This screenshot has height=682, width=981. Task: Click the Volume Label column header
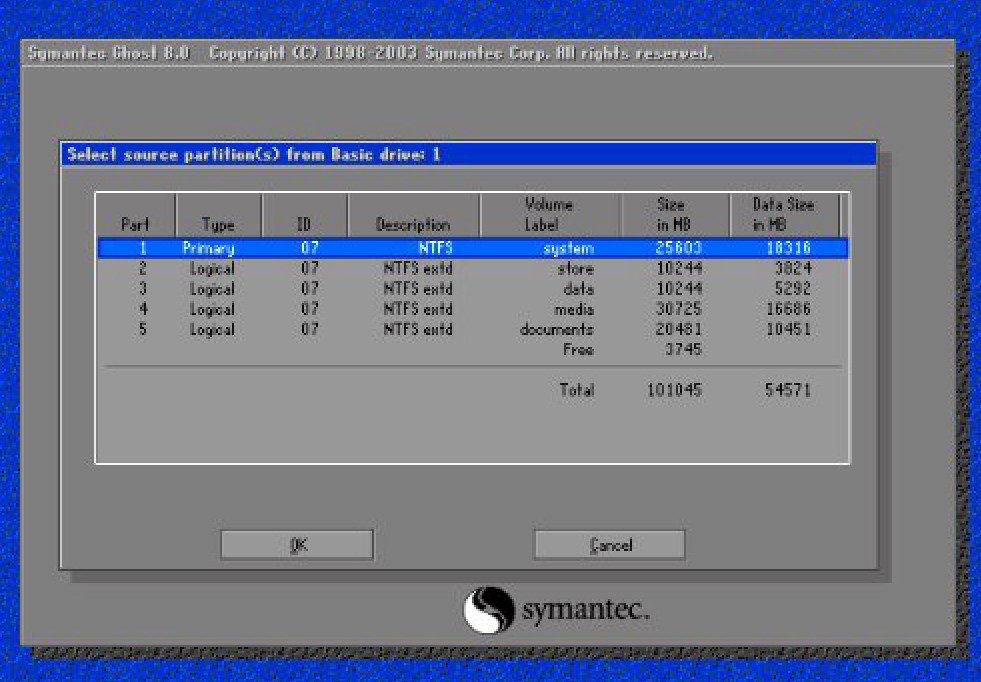pos(549,215)
